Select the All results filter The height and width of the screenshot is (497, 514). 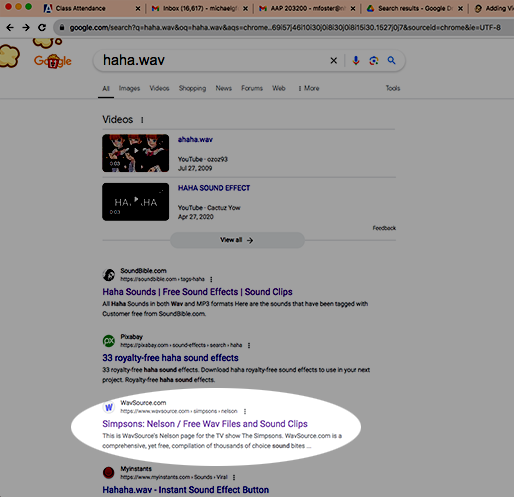pyautogui.click(x=106, y=88)
